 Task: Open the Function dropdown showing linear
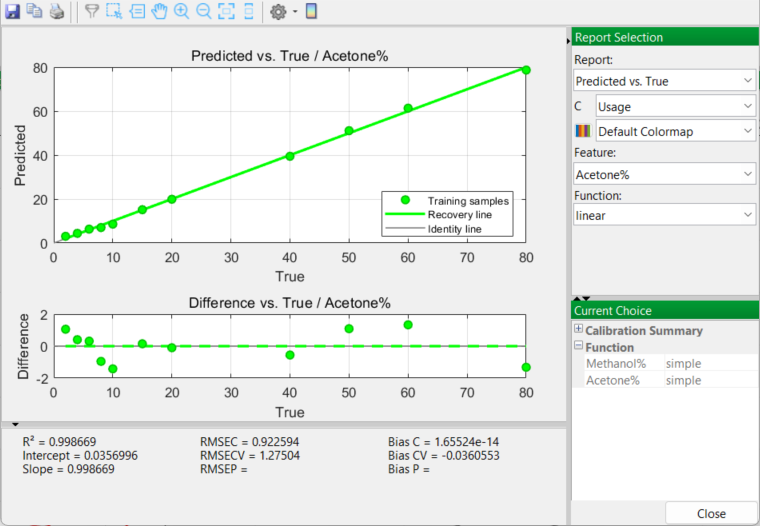coord(664,215)
